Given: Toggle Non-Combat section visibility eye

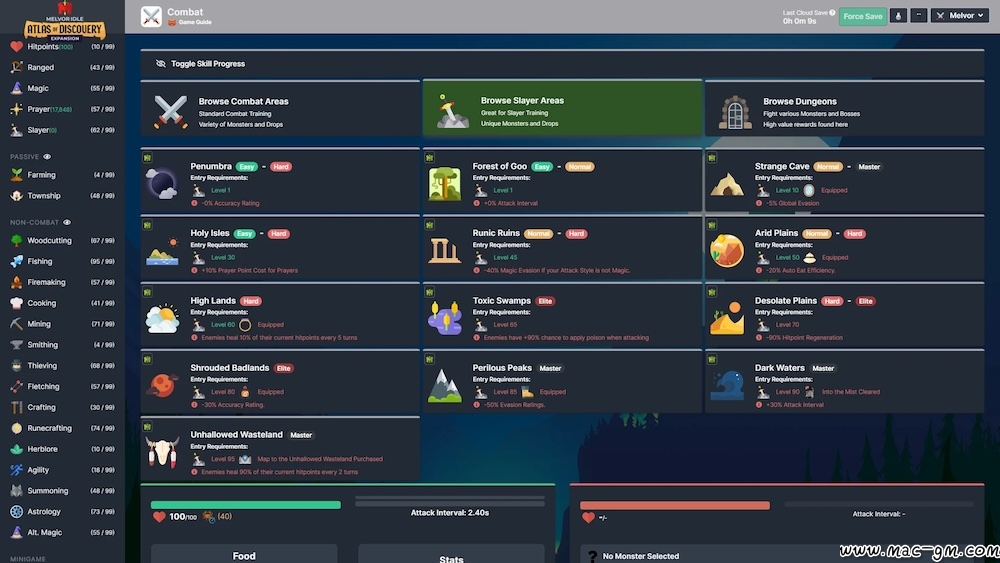Looking at the screenshot, I should tap(67, 222).
